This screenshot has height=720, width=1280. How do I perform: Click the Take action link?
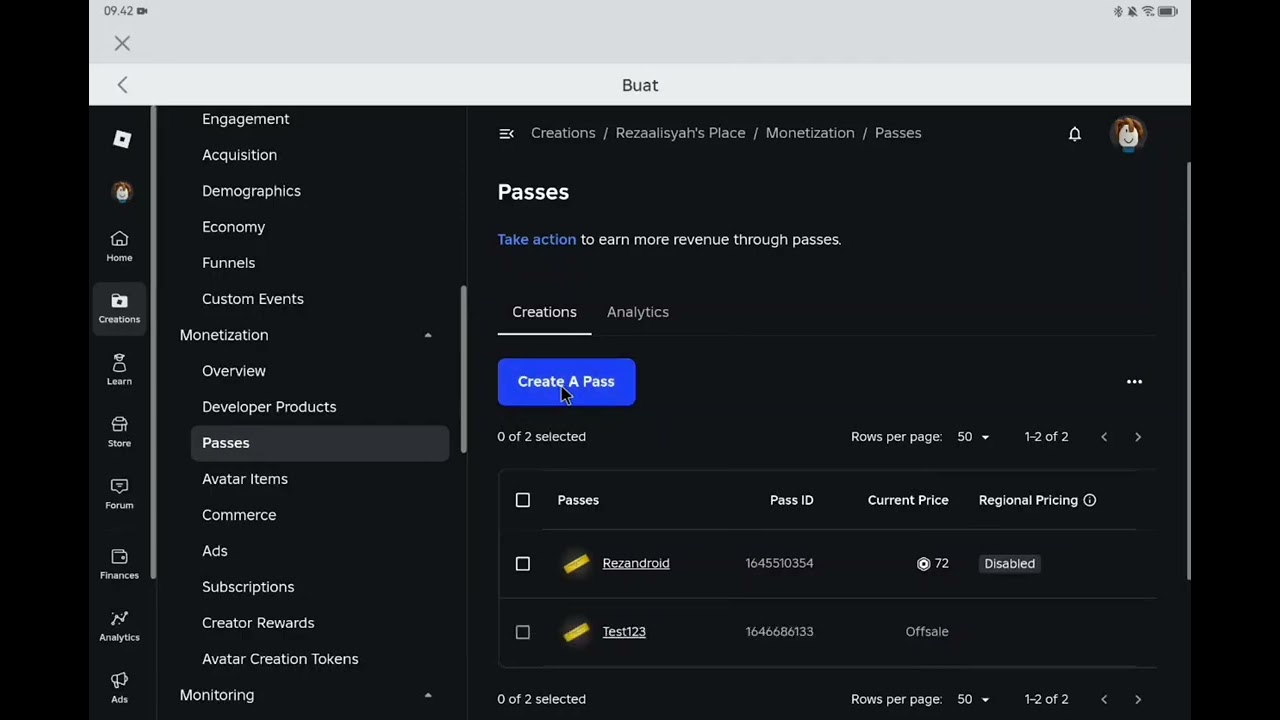537,240
